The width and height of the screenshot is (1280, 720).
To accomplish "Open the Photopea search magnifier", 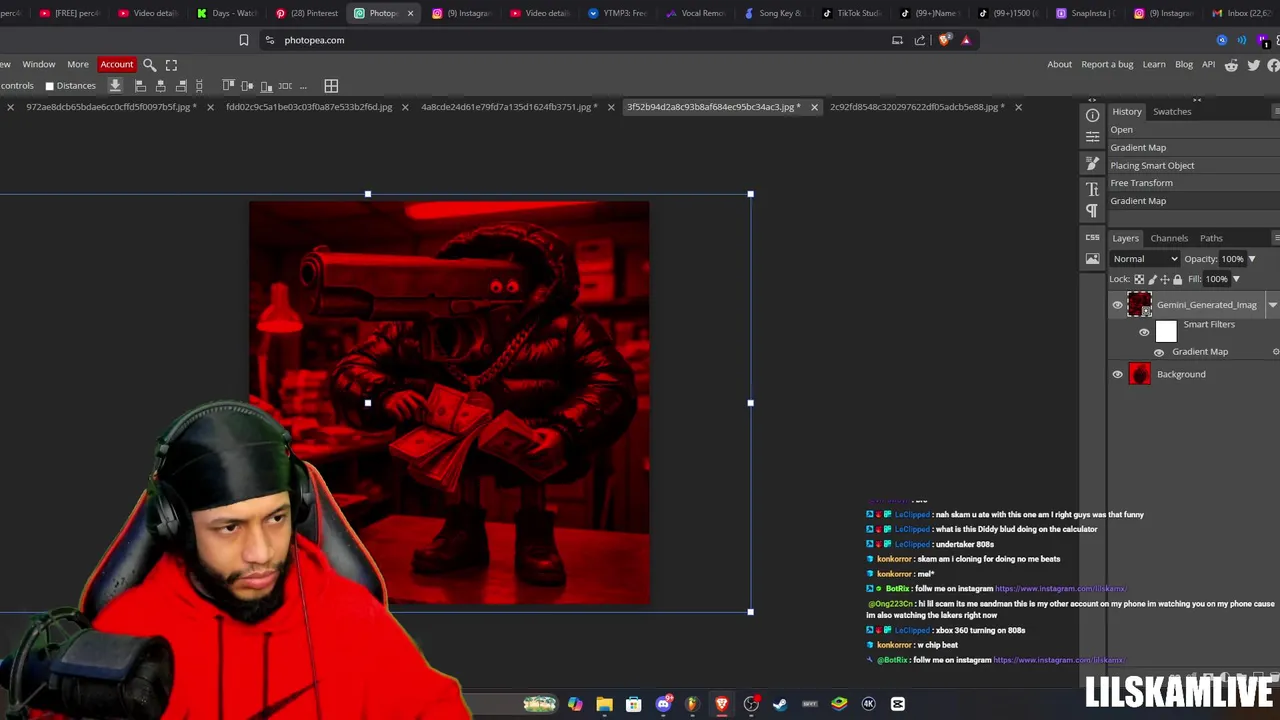I will pos(149,65).
